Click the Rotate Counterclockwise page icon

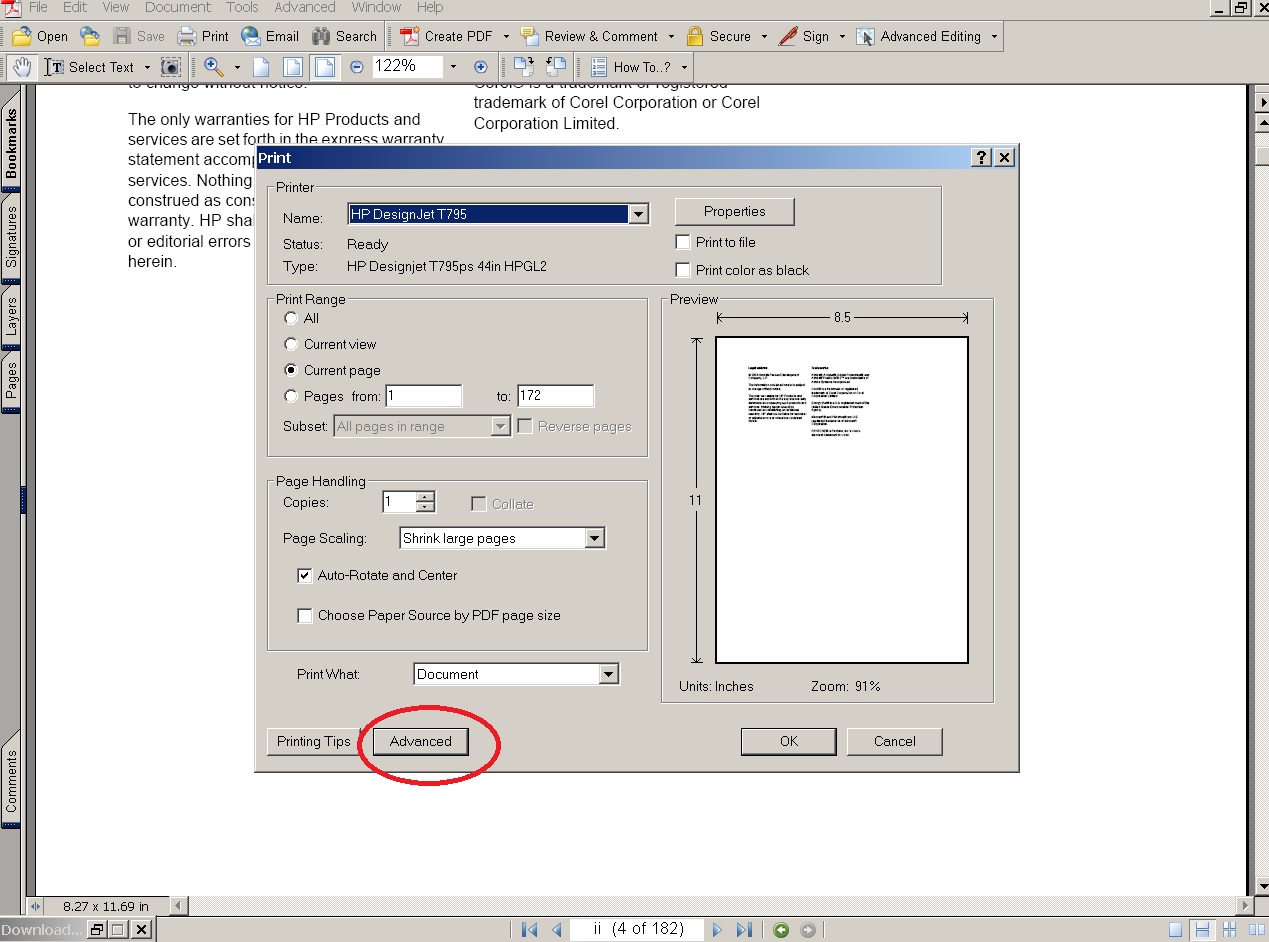(555, 67)
